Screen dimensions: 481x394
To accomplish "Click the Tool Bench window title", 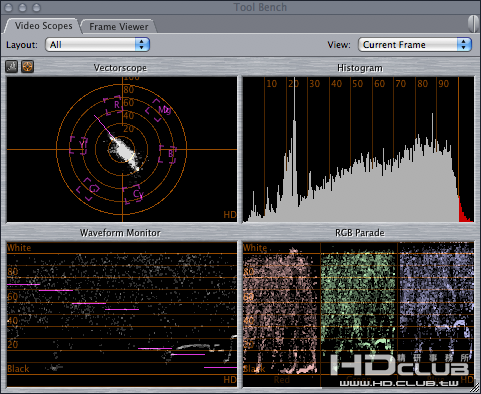I will pyautogui.click(x=260, y=7).
